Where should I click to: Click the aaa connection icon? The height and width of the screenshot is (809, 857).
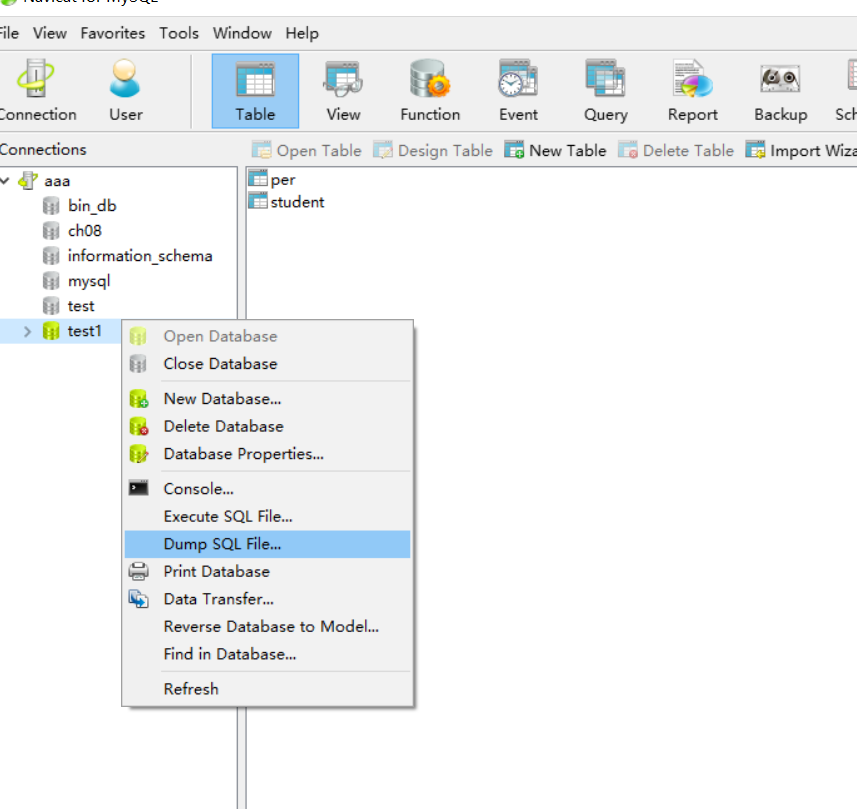click(x=28, y=180)
